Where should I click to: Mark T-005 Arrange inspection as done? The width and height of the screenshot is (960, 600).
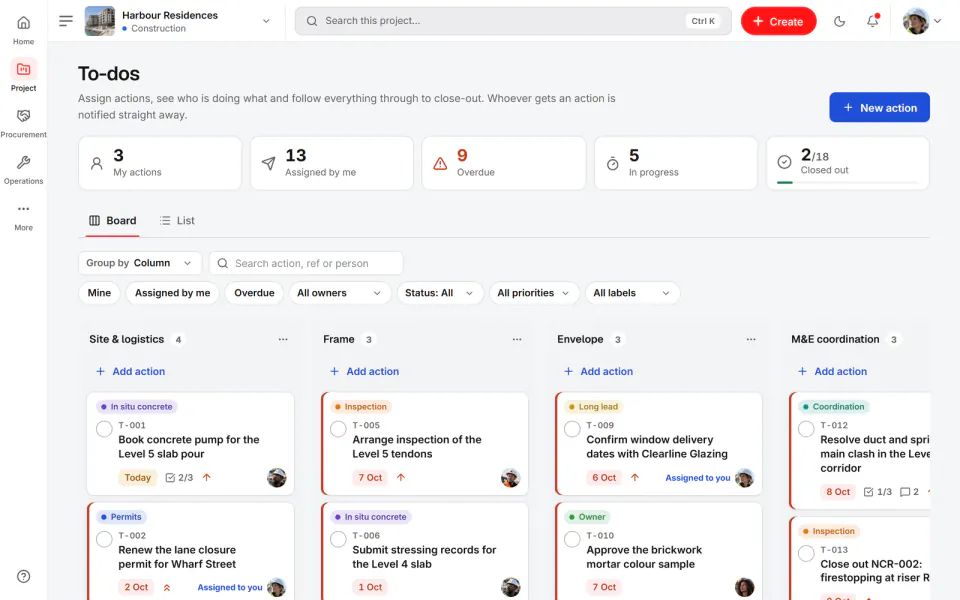[338, 429]
